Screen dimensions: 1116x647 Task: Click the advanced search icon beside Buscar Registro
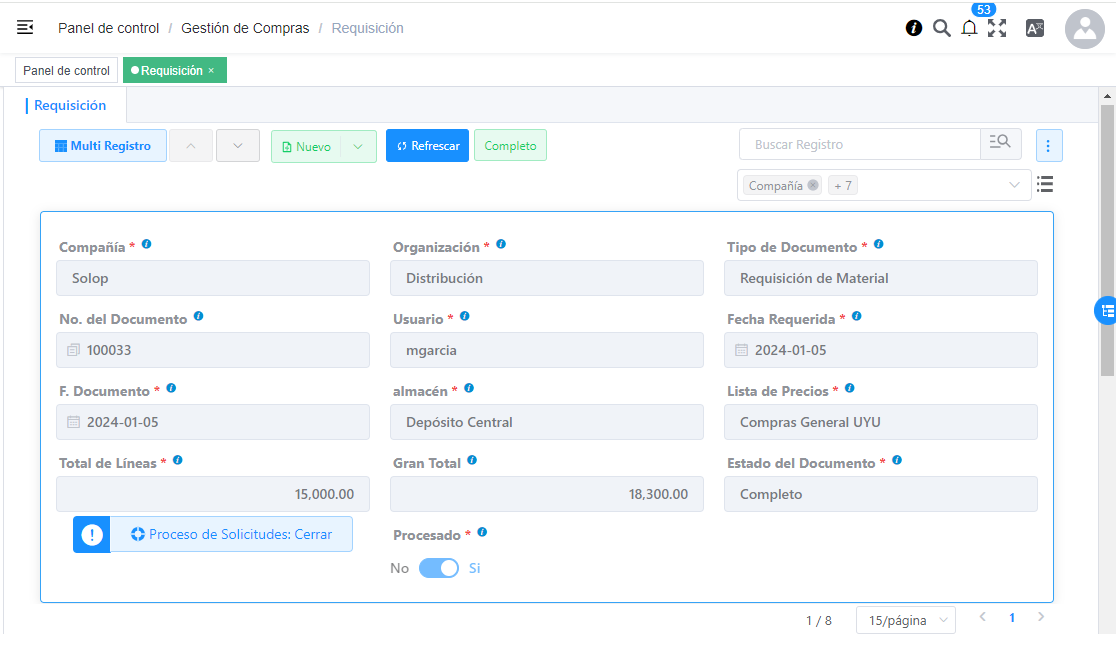tap(1000, 144)
